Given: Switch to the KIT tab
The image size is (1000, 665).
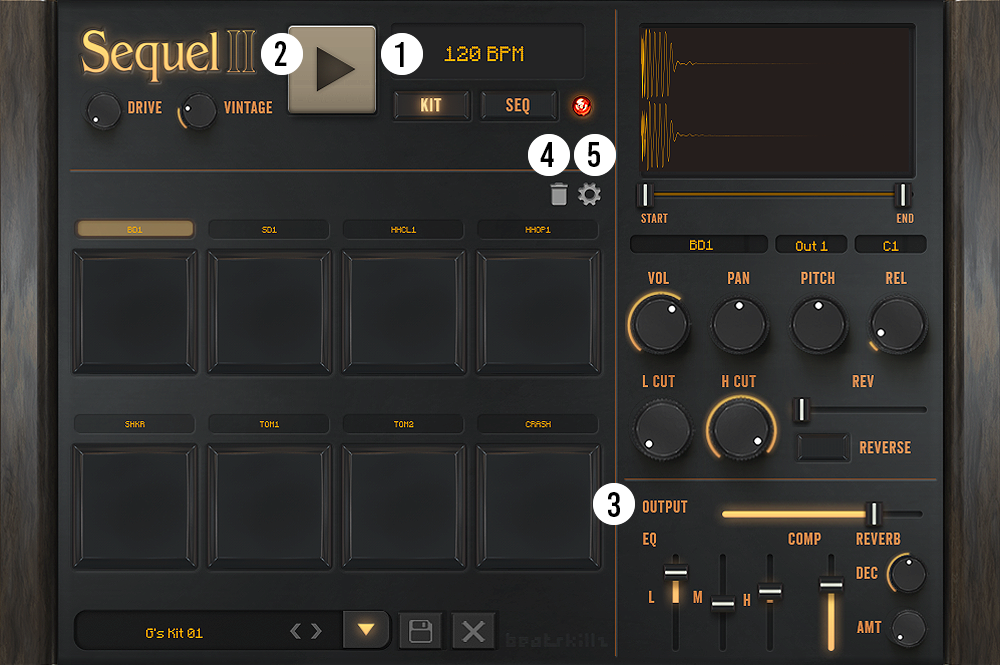Looking at the screenshot, I should (431, 105).
